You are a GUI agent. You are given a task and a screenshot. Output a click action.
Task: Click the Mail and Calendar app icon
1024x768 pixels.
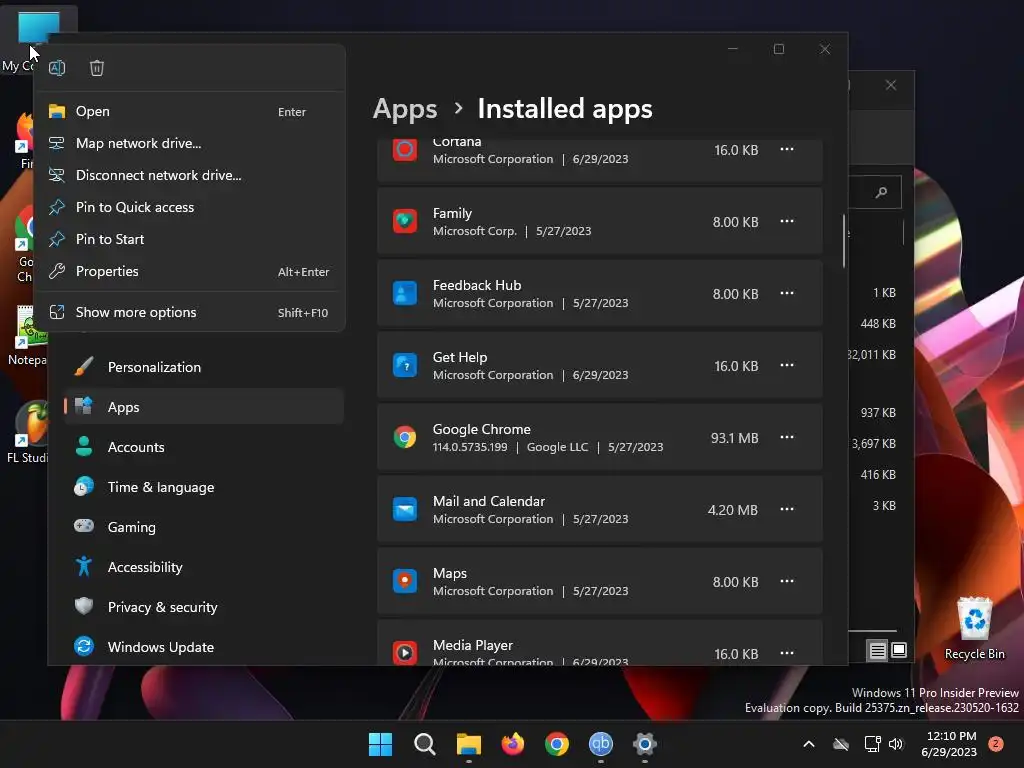pyautogui.click(x=405, y=509)
